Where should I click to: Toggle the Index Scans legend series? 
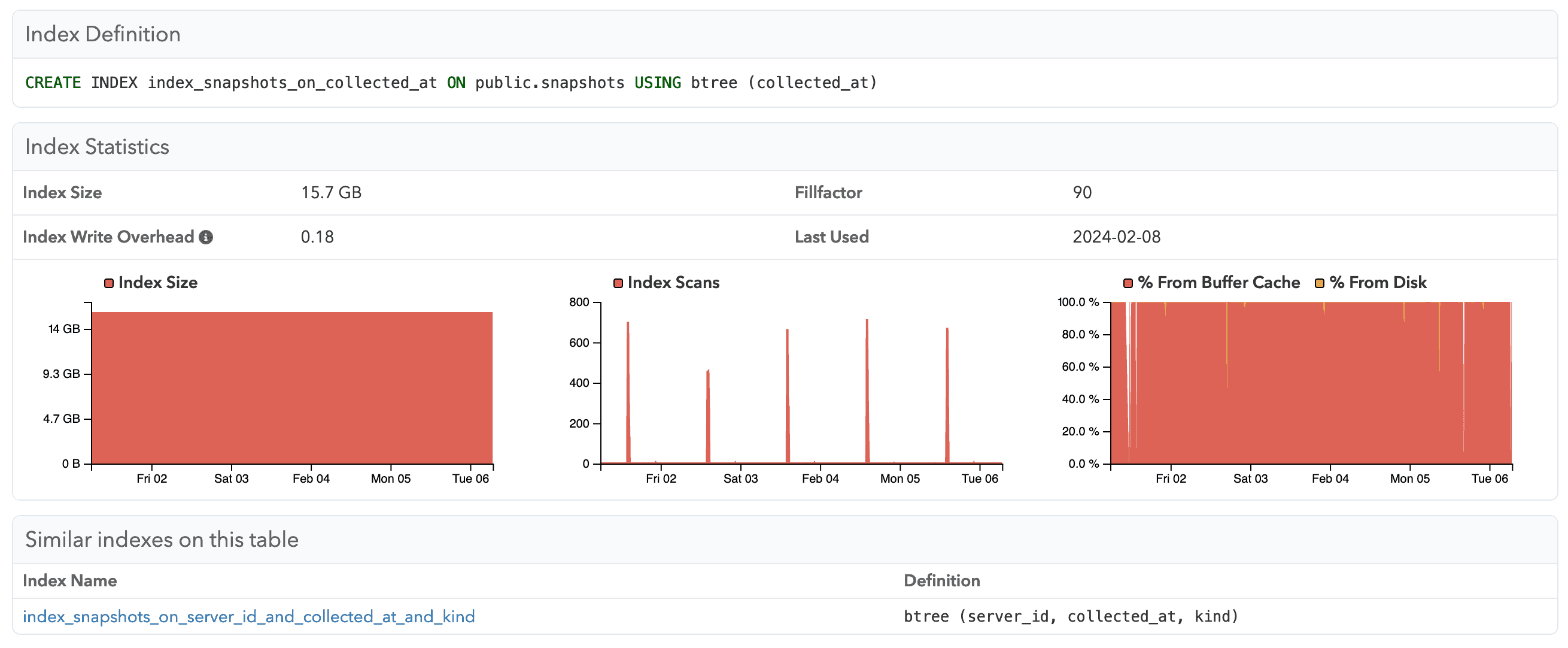(673, 283)
